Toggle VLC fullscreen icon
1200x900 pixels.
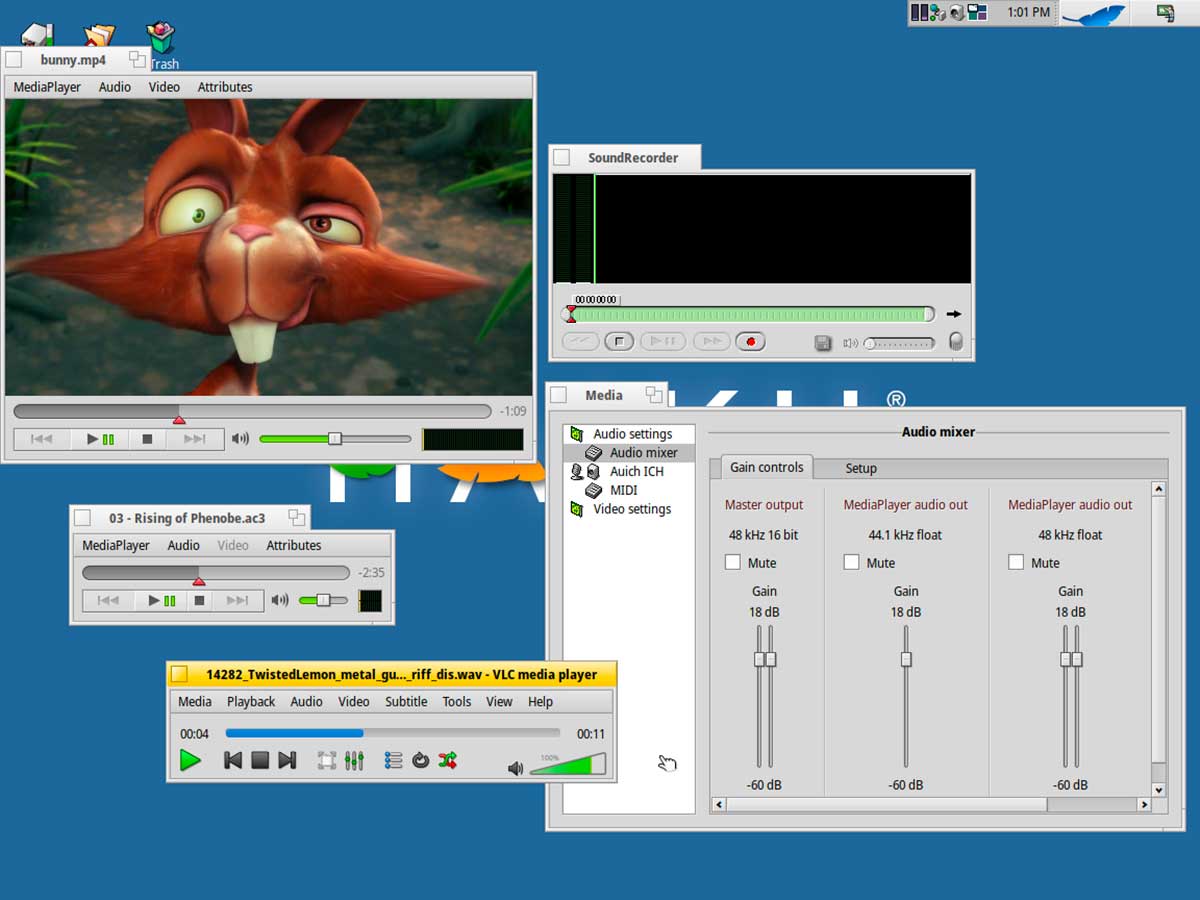click(327, 761)
